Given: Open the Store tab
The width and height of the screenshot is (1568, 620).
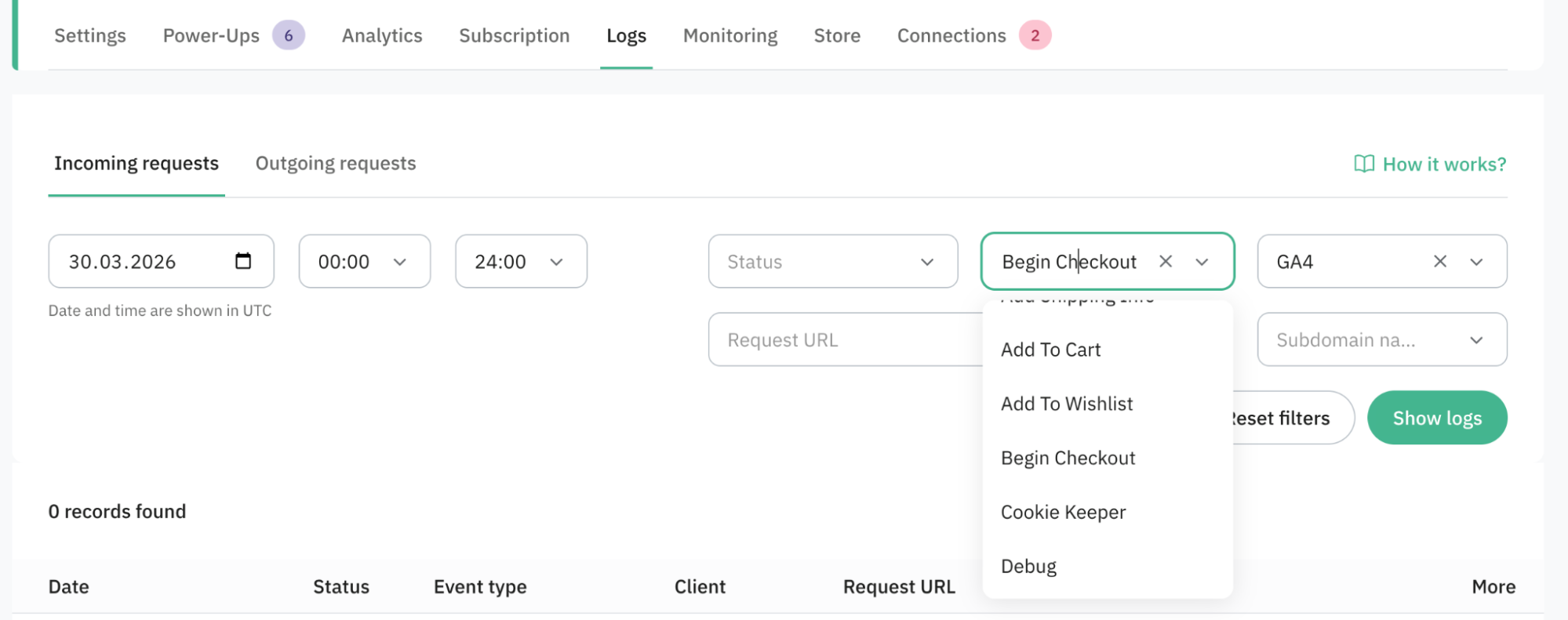Looking at the screenshot, I should tap(837, 35).
